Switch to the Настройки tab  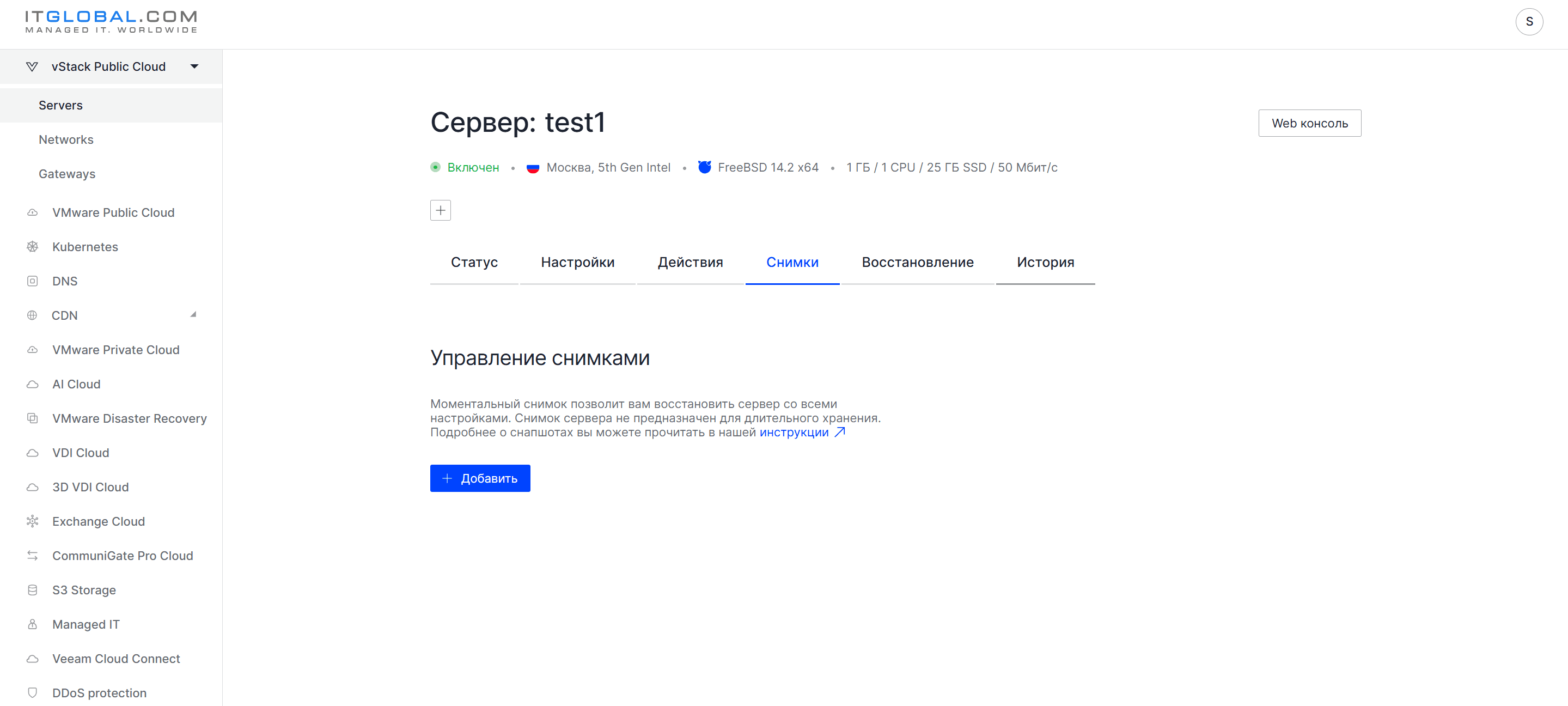click(x=577, y=263)
